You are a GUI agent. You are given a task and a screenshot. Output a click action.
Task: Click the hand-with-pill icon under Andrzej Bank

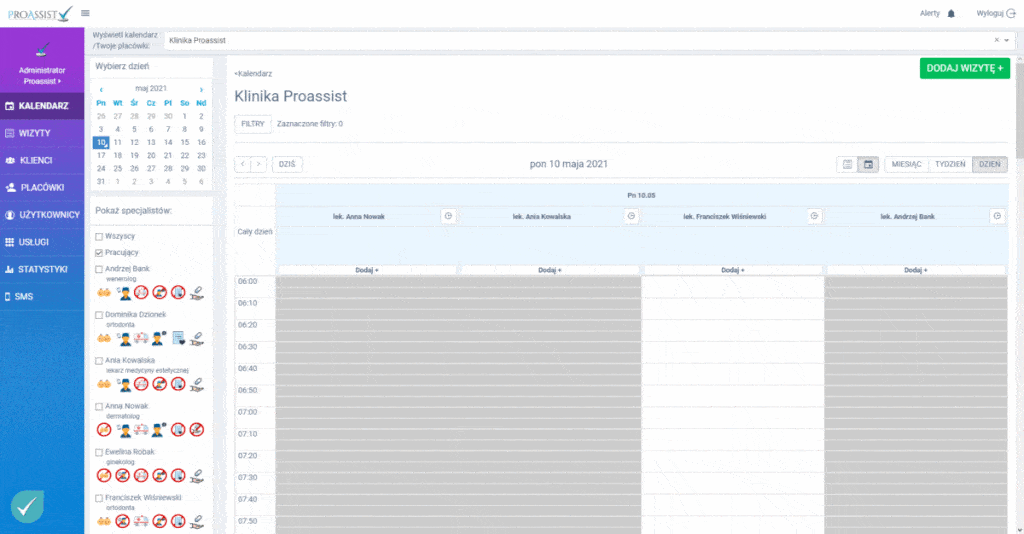[197, 292]
